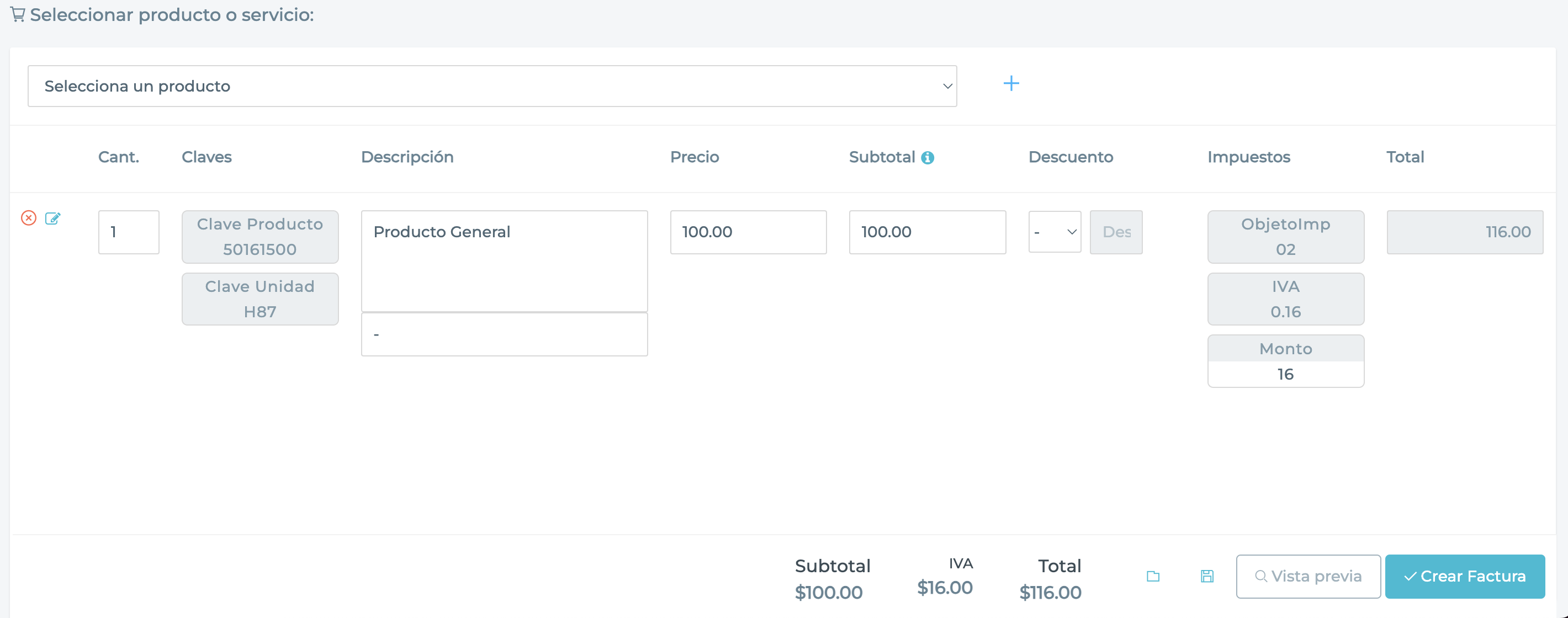Focus the Producto General description field

(x=504, y=261)
